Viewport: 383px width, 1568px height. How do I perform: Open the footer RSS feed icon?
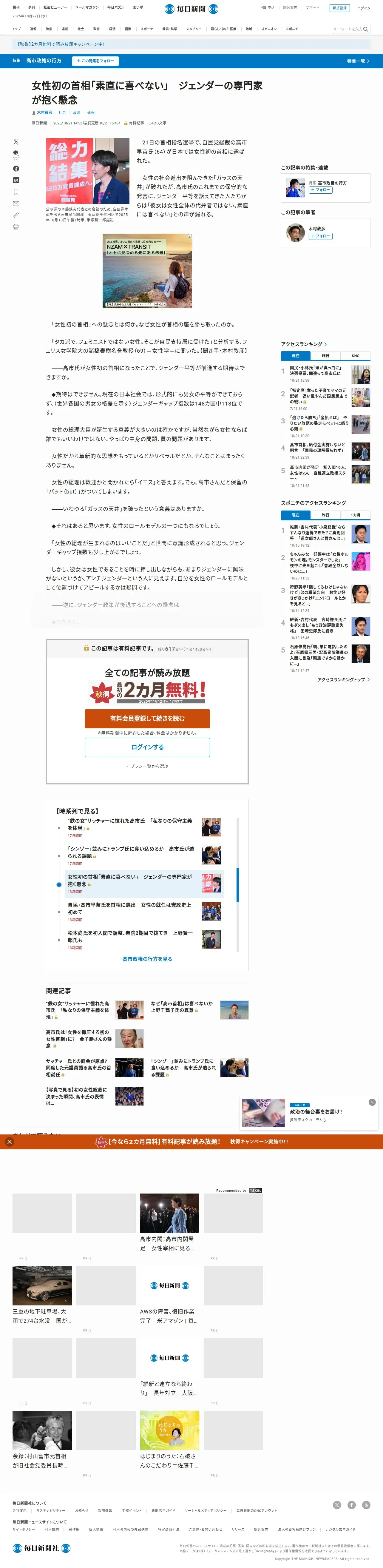[x=366, y=1505]
